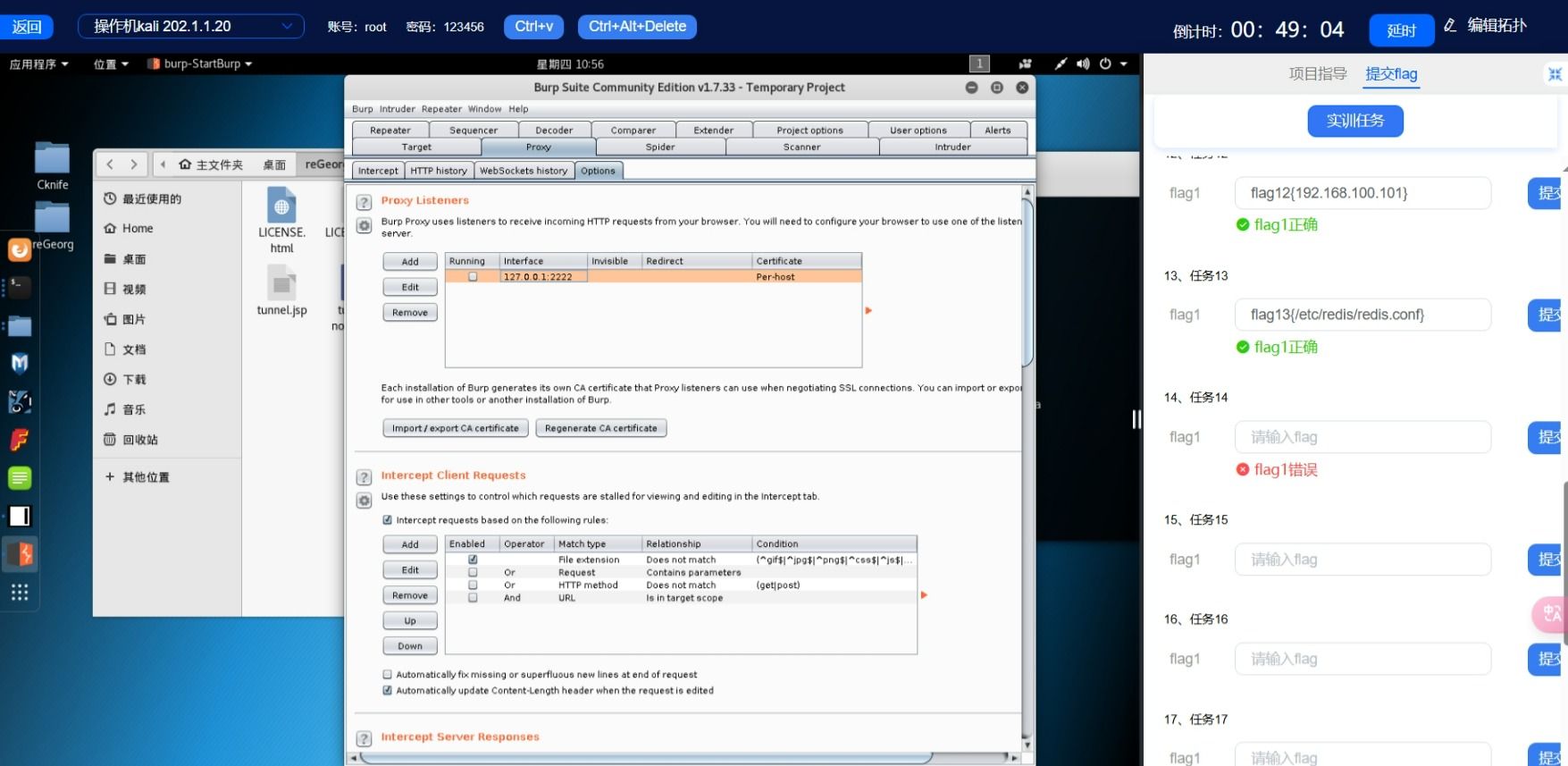This screenshot has width=1568, height=766.
Task: Click Regenerate CA certificate
Action: tap(600, 428)
